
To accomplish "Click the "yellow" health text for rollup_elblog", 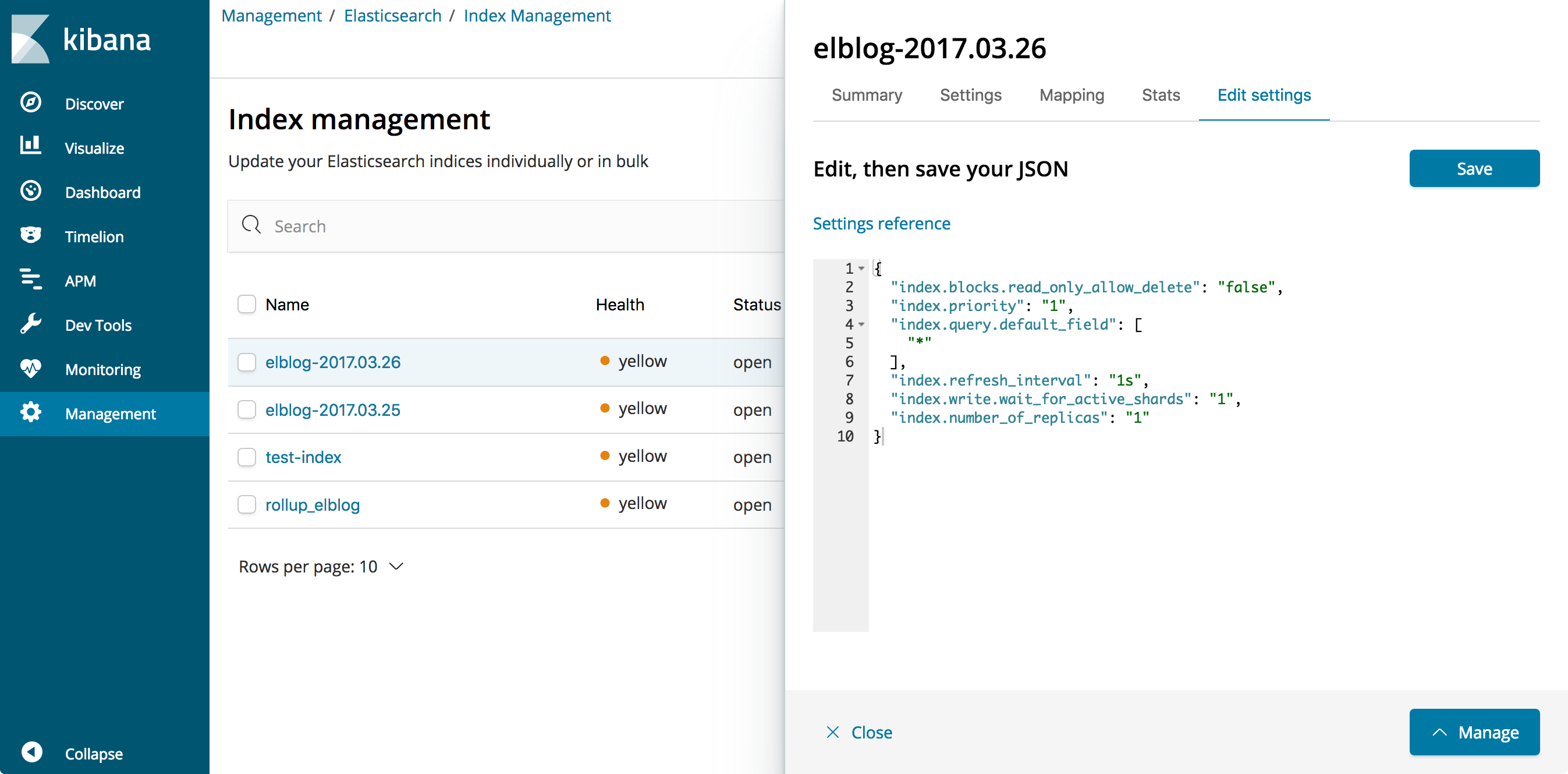I will coord(643,503).
